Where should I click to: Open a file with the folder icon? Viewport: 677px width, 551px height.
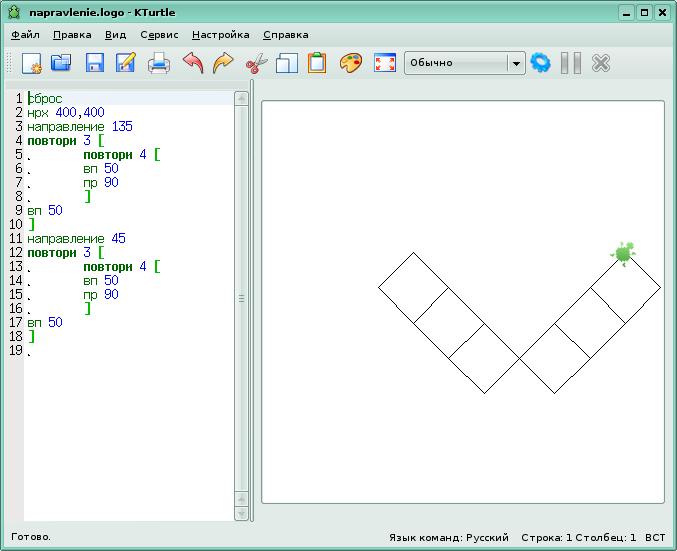tap(62, 63)
